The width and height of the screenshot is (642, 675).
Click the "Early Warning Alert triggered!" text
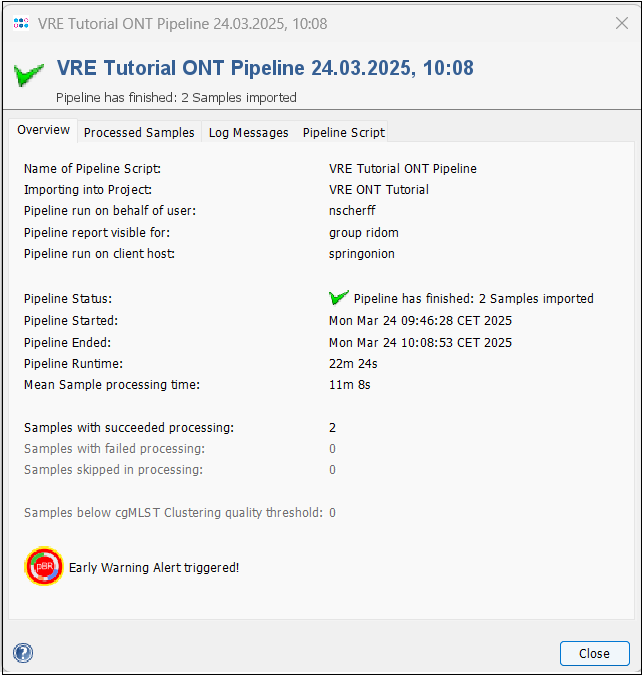tap(154, 568)
